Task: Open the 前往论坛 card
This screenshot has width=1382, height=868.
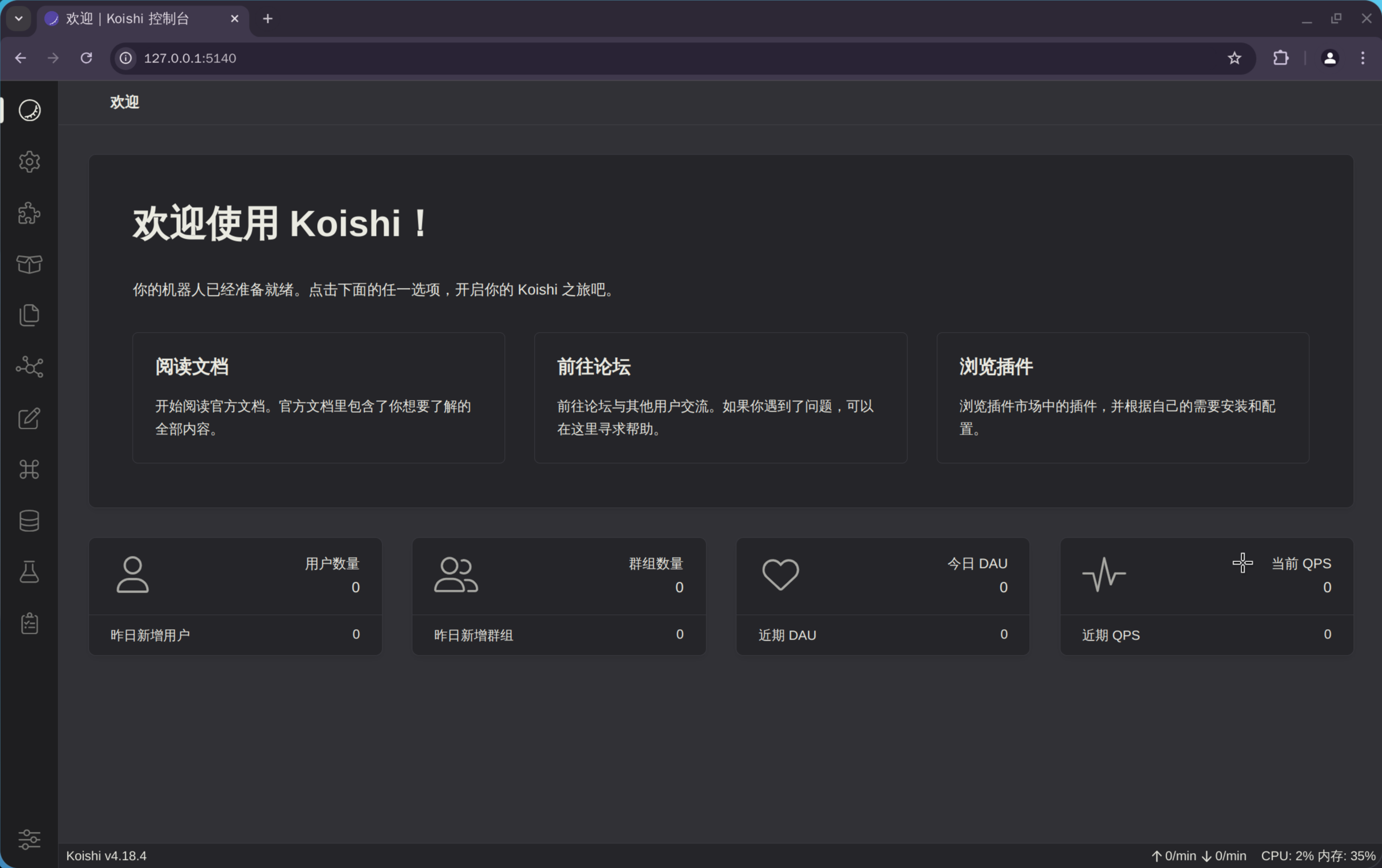Action: click(720, 397)
